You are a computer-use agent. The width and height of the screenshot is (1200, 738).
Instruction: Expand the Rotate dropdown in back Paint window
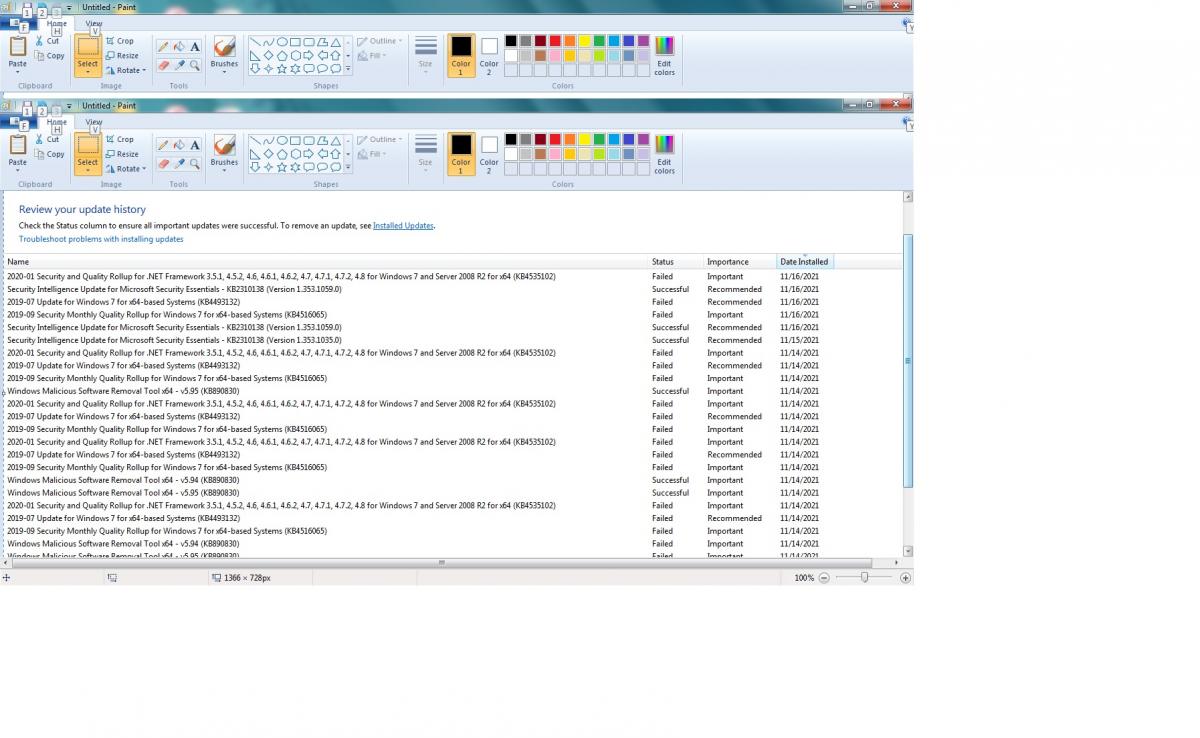pyautogui.click(x=144, y=71)
